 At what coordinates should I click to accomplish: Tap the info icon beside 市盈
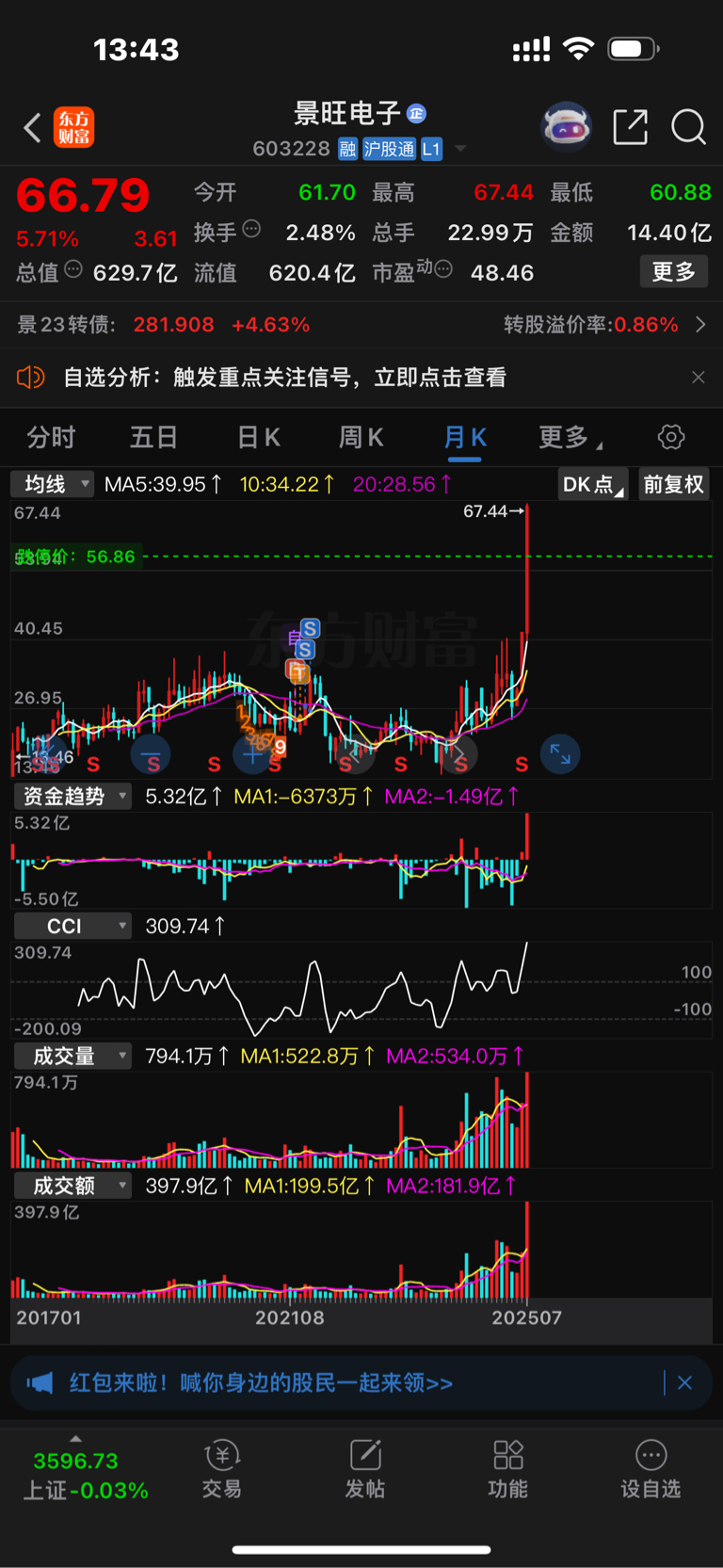pos(443,270)
